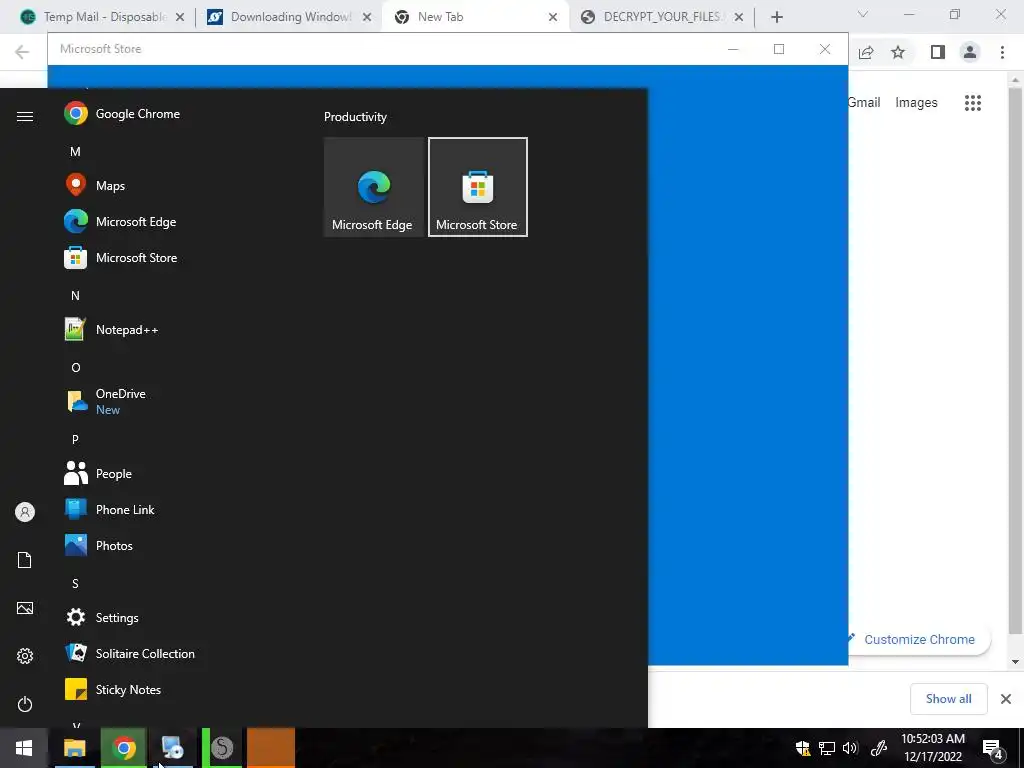
Task: Open a new Chrome tab with plus button
Action: 776,17
